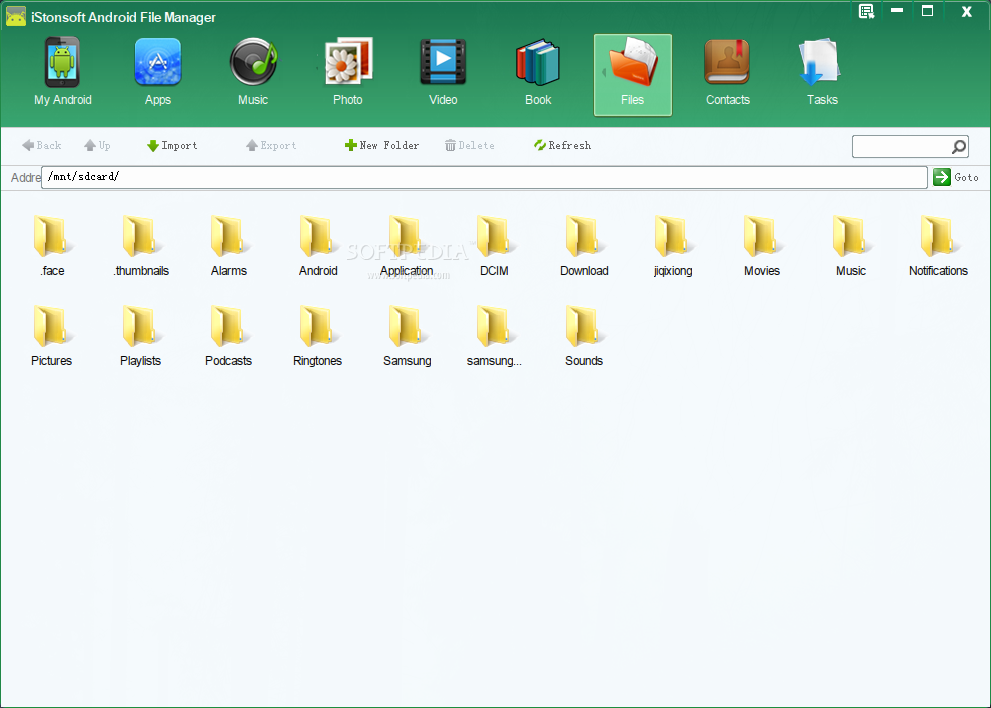Select the Movies folder
Screen dimensions: 991x708
point(762,246)
